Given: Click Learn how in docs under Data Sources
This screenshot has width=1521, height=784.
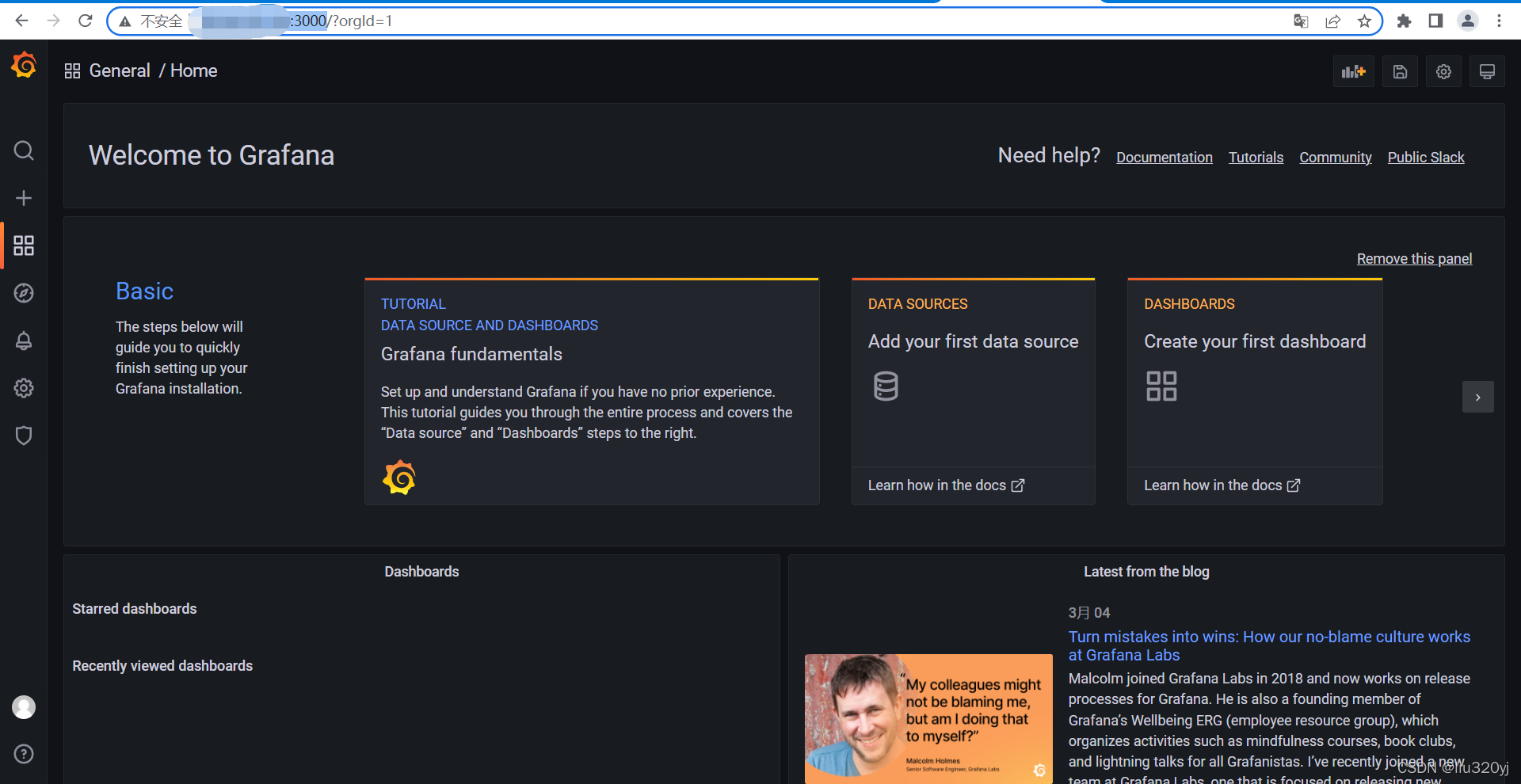Looking at the screenshot, I should click(x=946, y=485).
